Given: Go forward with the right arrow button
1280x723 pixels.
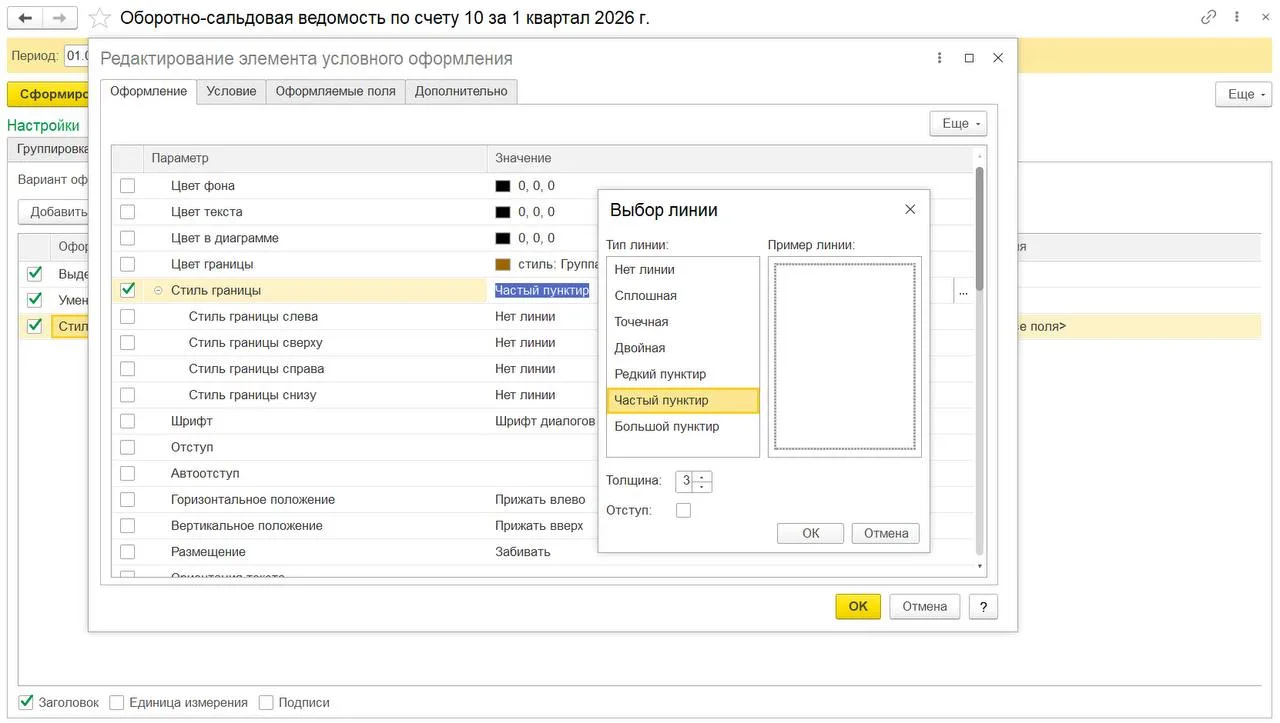Looking at the screenshot, I should (60, 18).
